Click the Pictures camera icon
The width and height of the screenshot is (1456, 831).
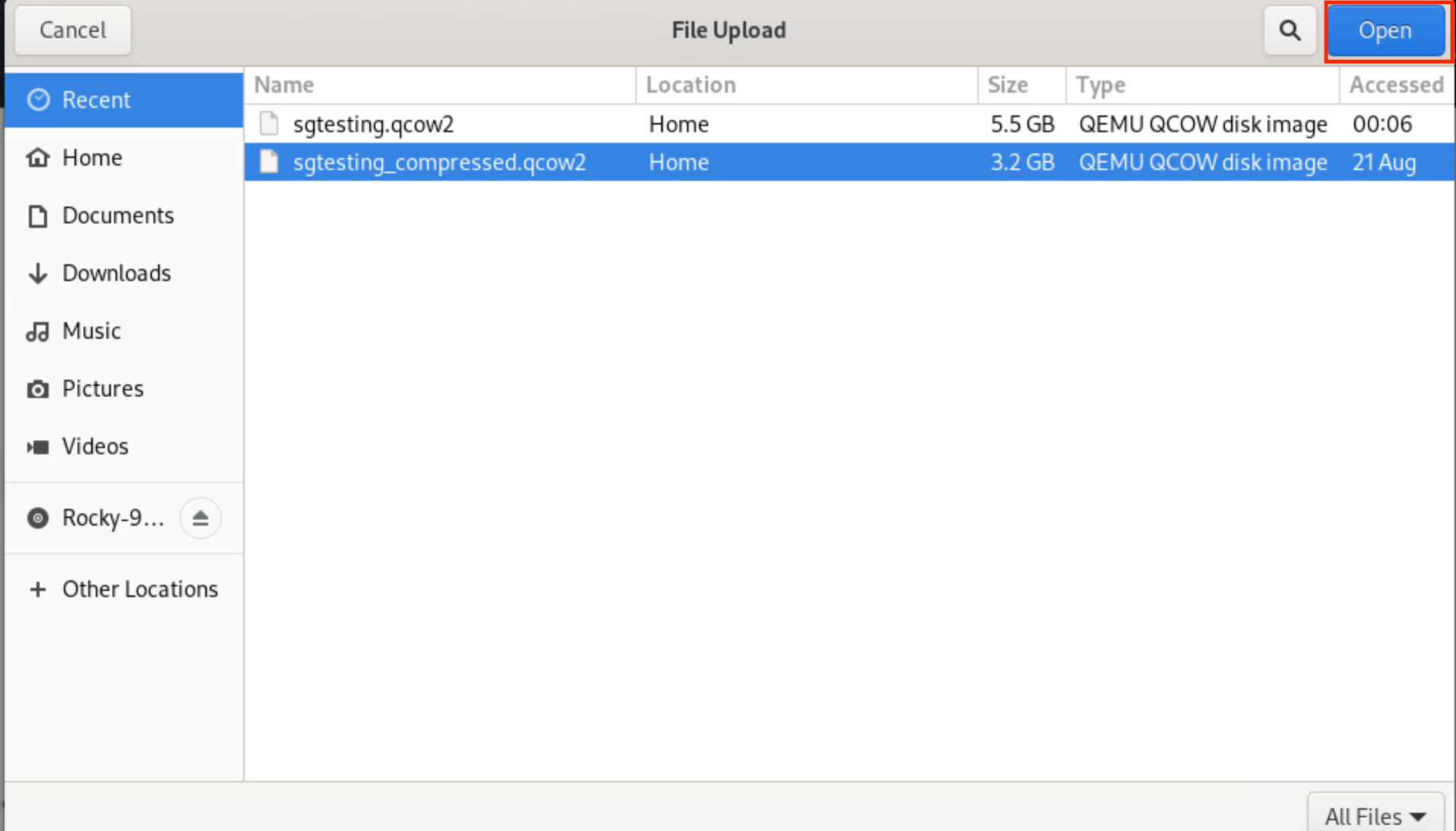pos(37,389)
